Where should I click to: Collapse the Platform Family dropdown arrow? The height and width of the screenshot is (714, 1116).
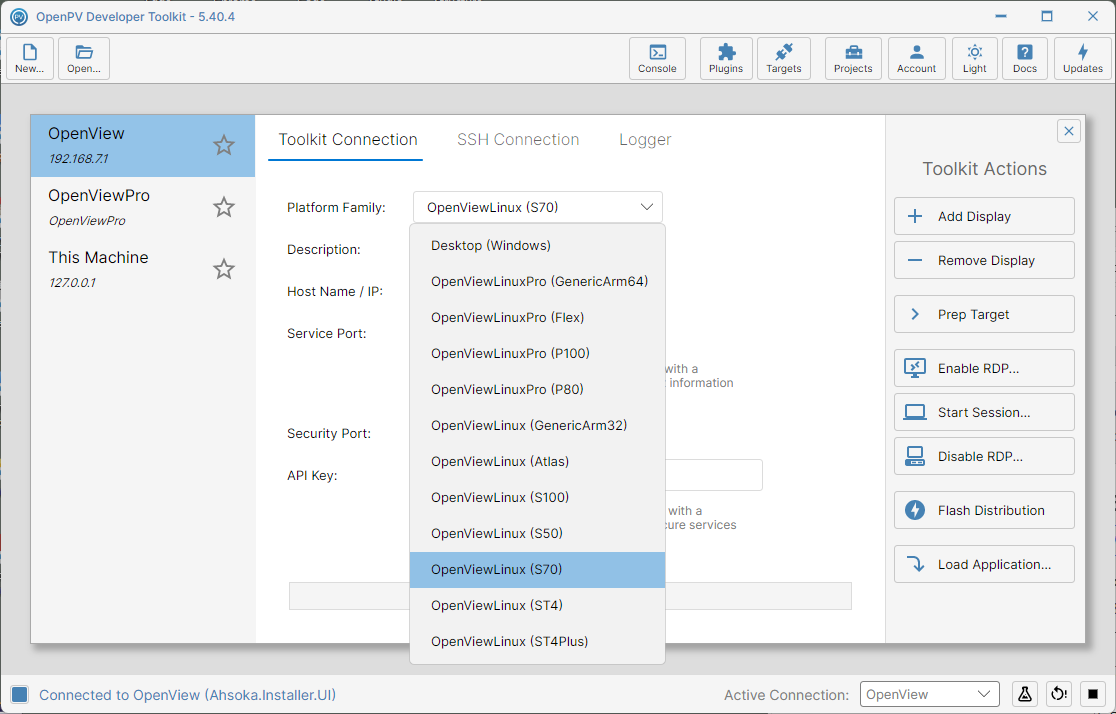pyautogui.click(x=646, y=207)
